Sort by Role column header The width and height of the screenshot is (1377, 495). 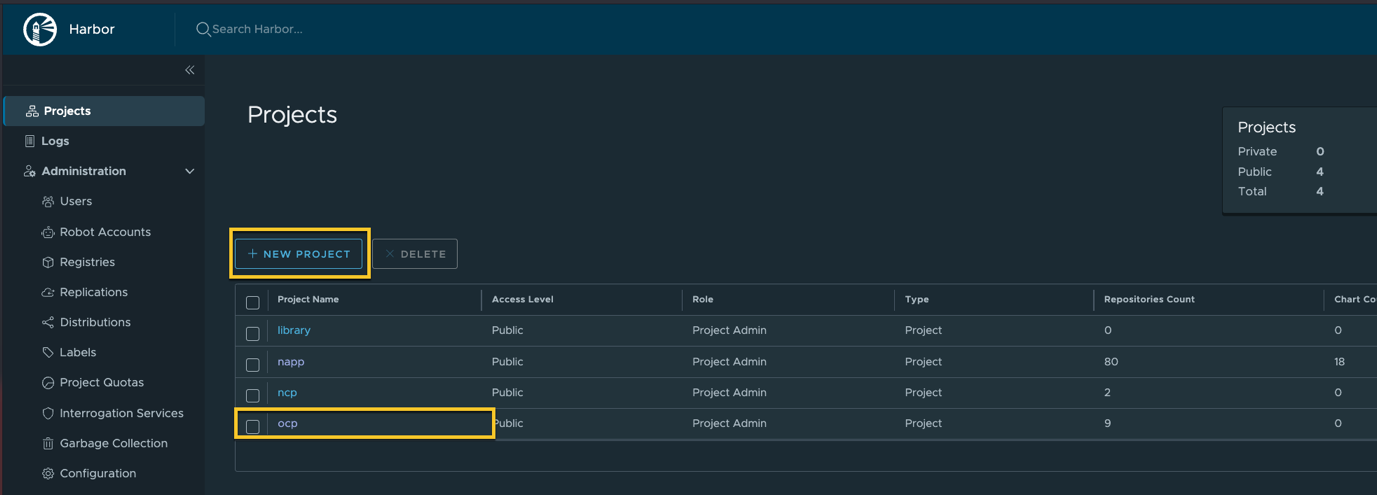pyautogui.click(x=702, y=299)
